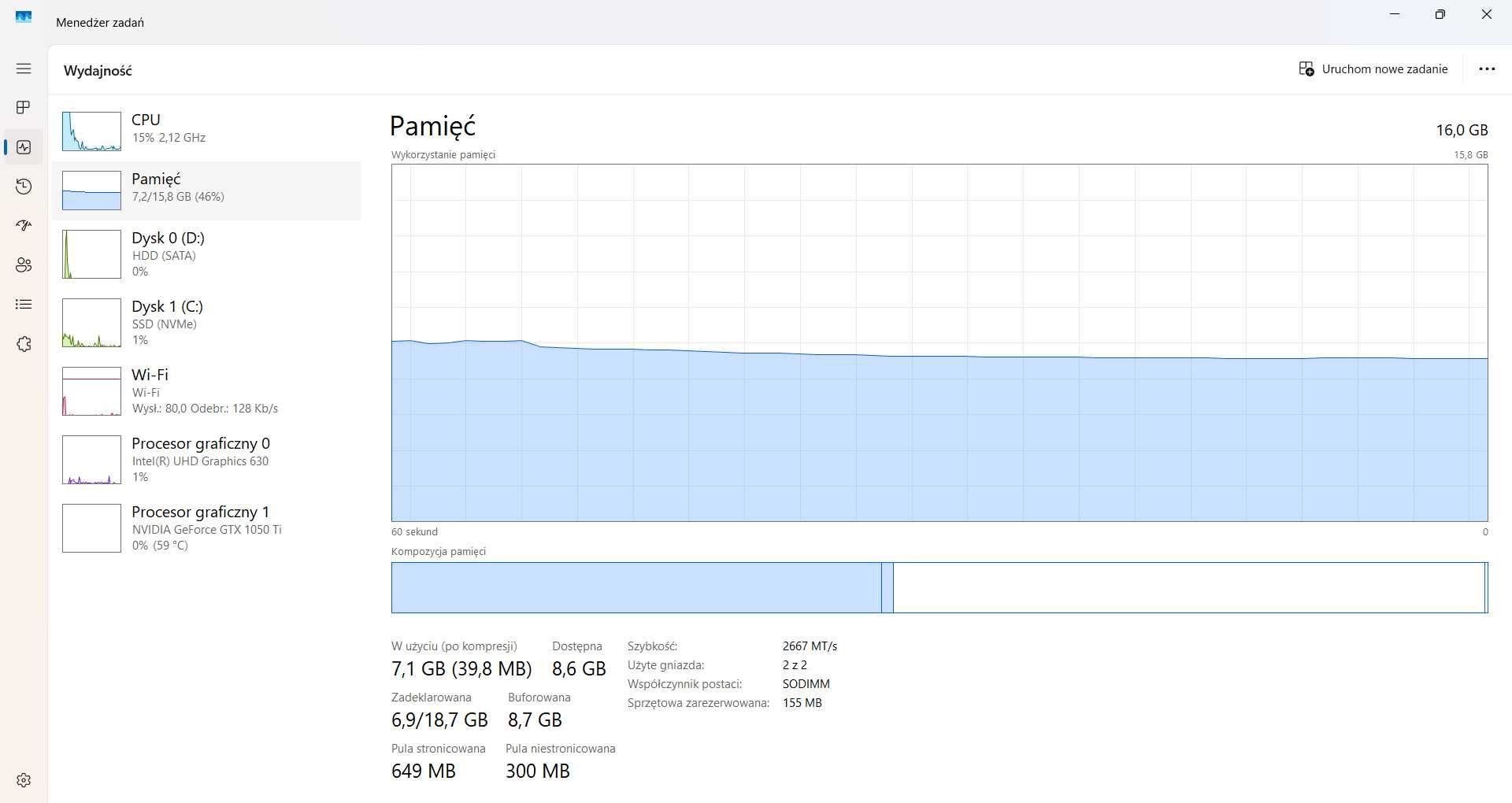Click the 16,0 GB total memory label
This screenshot has width=1512, height=803.
1462,130
